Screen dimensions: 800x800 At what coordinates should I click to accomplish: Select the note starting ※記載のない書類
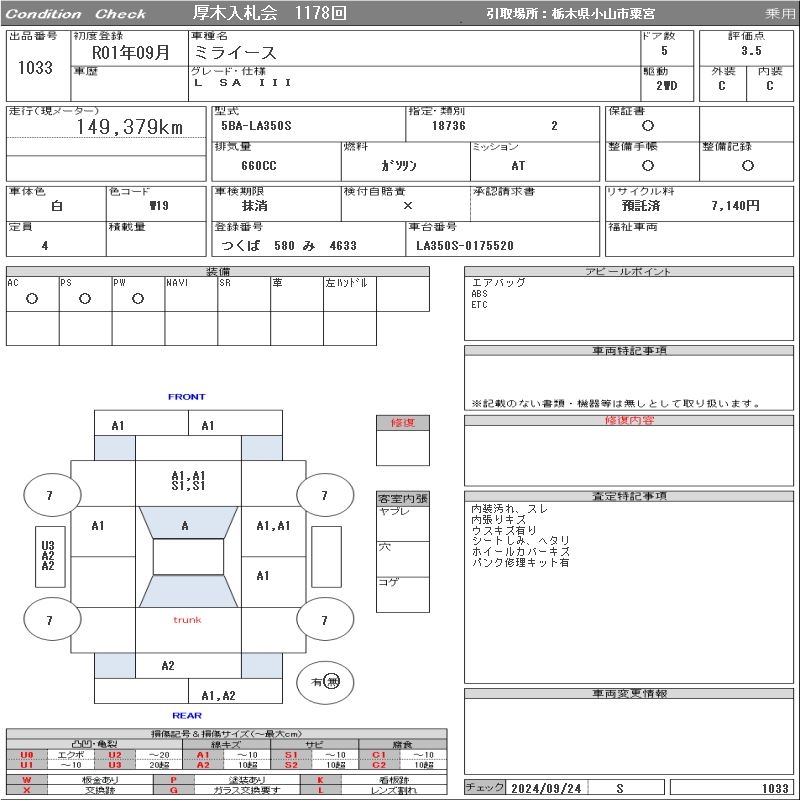click(616, 404)
